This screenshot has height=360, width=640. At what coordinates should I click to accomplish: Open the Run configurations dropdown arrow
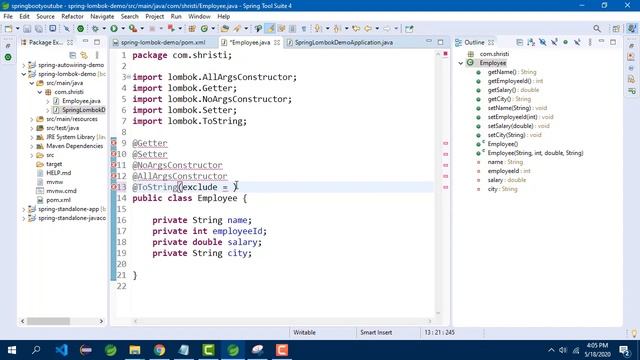coord(123,29)
